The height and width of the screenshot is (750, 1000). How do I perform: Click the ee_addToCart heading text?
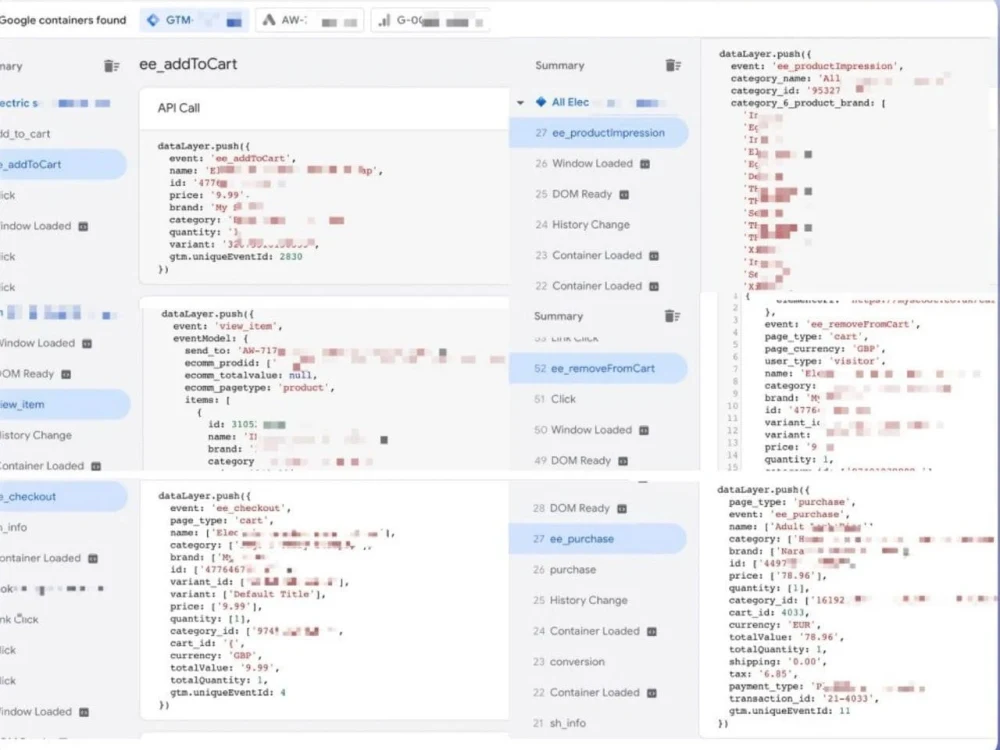[x=188, y=64]
